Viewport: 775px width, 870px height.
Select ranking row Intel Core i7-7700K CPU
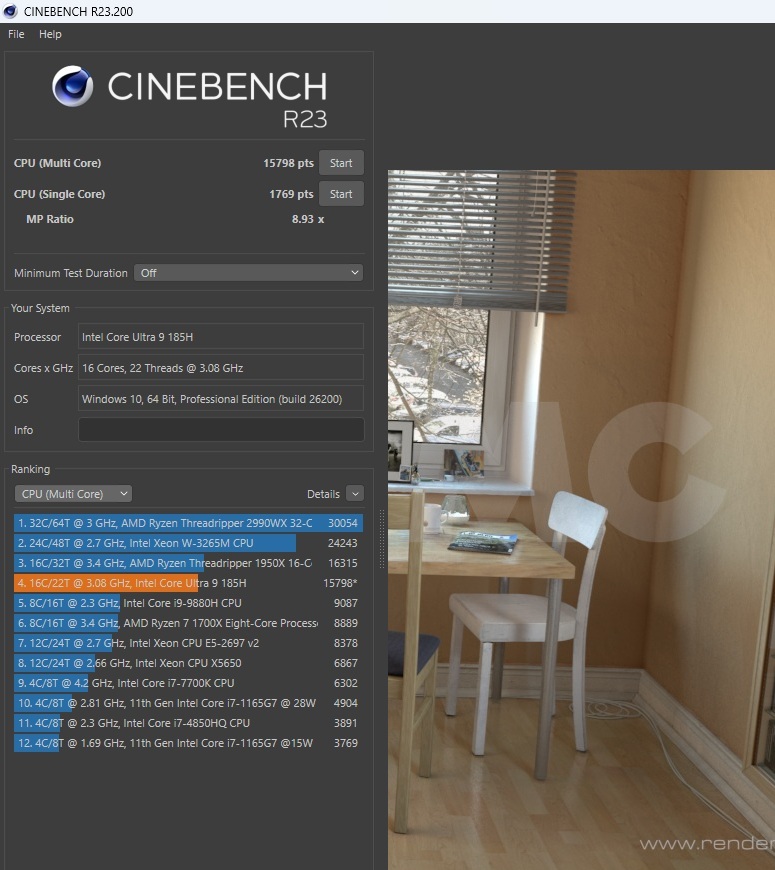coord(188,683)
